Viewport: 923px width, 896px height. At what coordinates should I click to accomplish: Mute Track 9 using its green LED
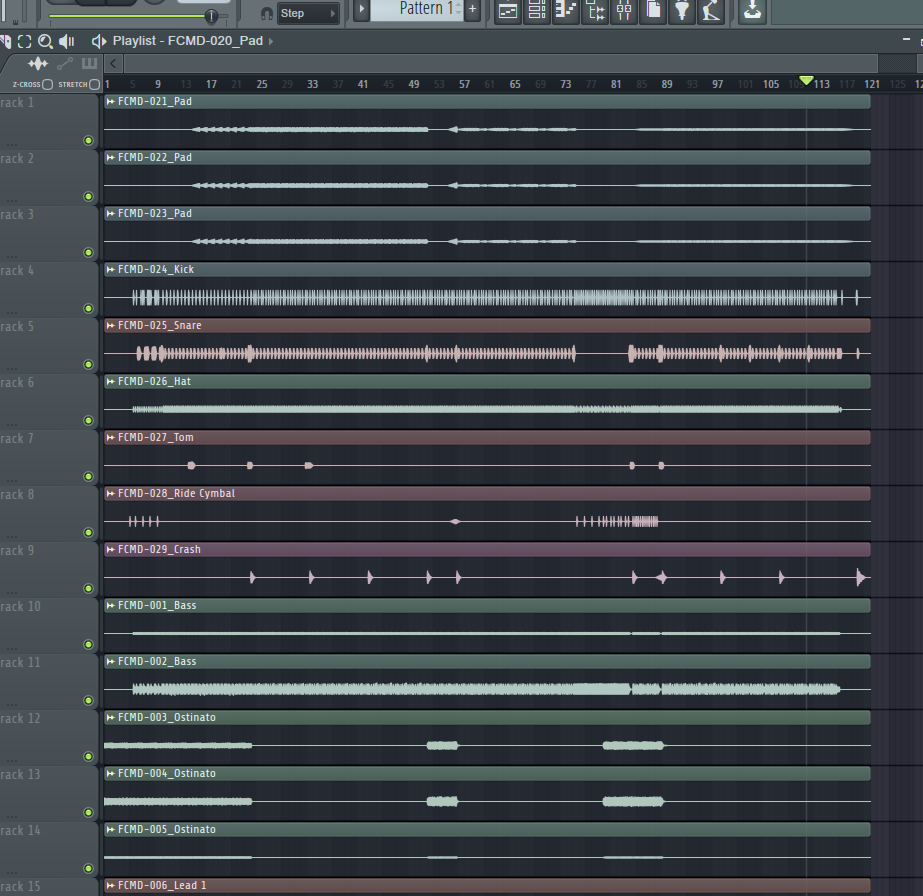(x=89, y=589)
